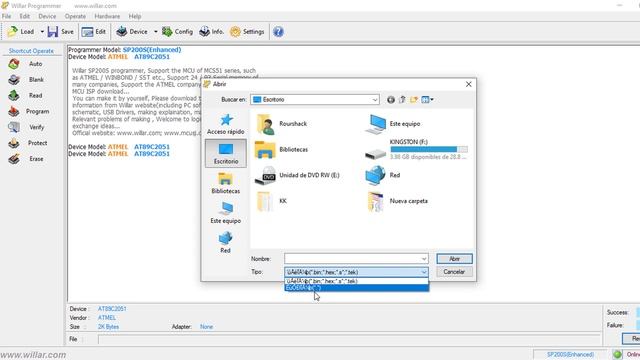Screen dimensions: 640x360
Task: Click the create new folder icon
Action: coord(413,100)
